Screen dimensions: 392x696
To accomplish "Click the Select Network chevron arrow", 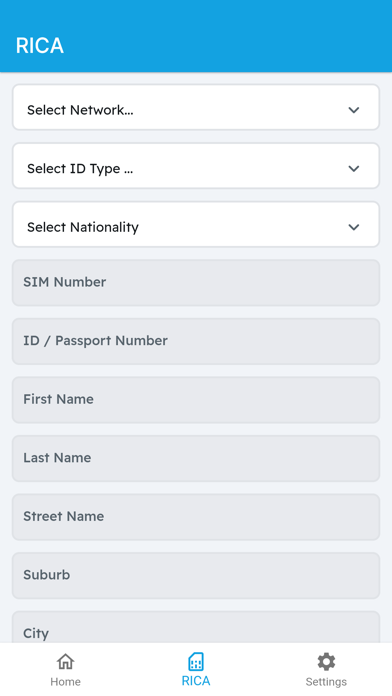I will [354, 110].
